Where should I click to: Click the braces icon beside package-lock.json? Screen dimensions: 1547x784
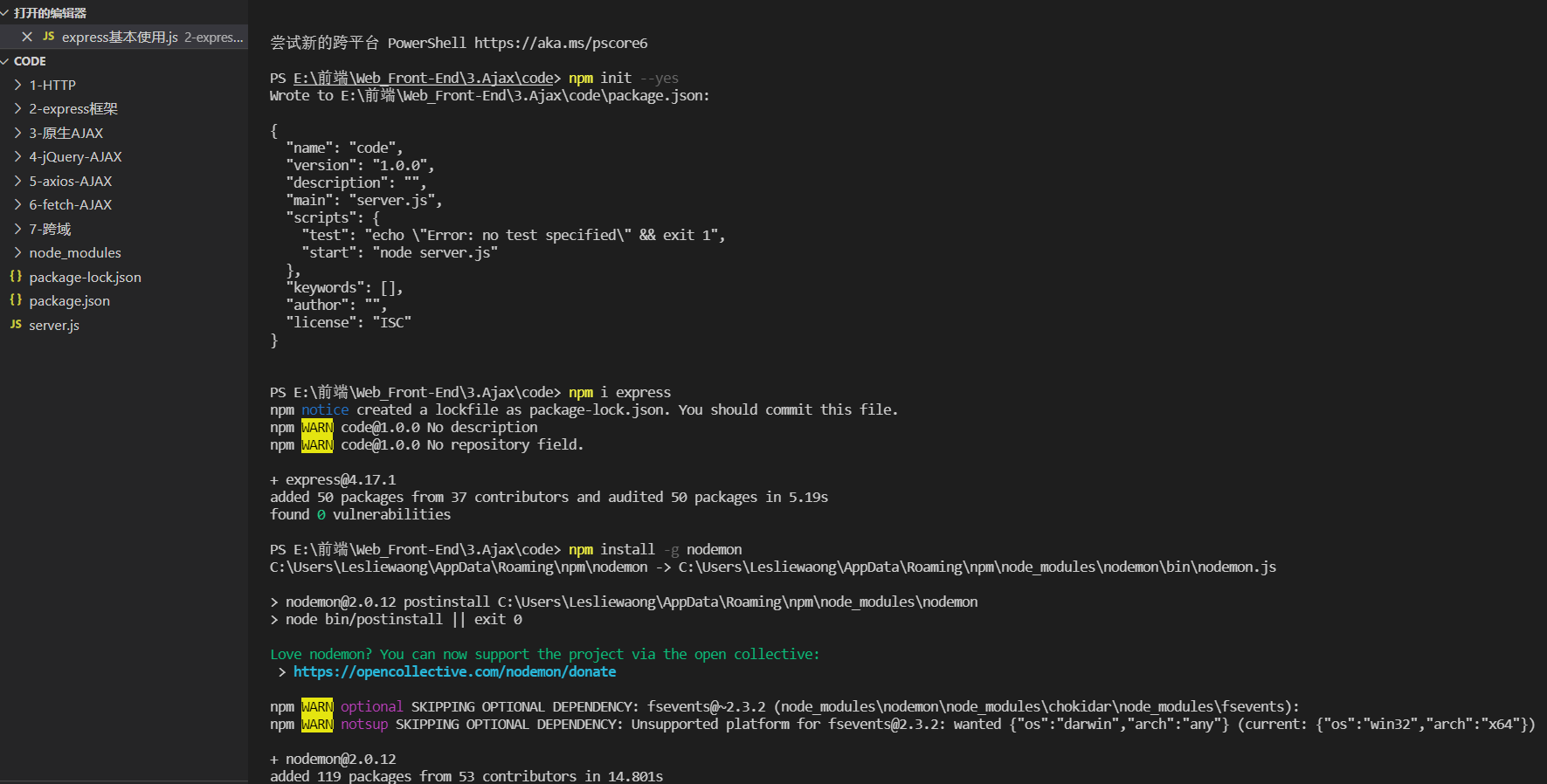click(x=16, y=277)
